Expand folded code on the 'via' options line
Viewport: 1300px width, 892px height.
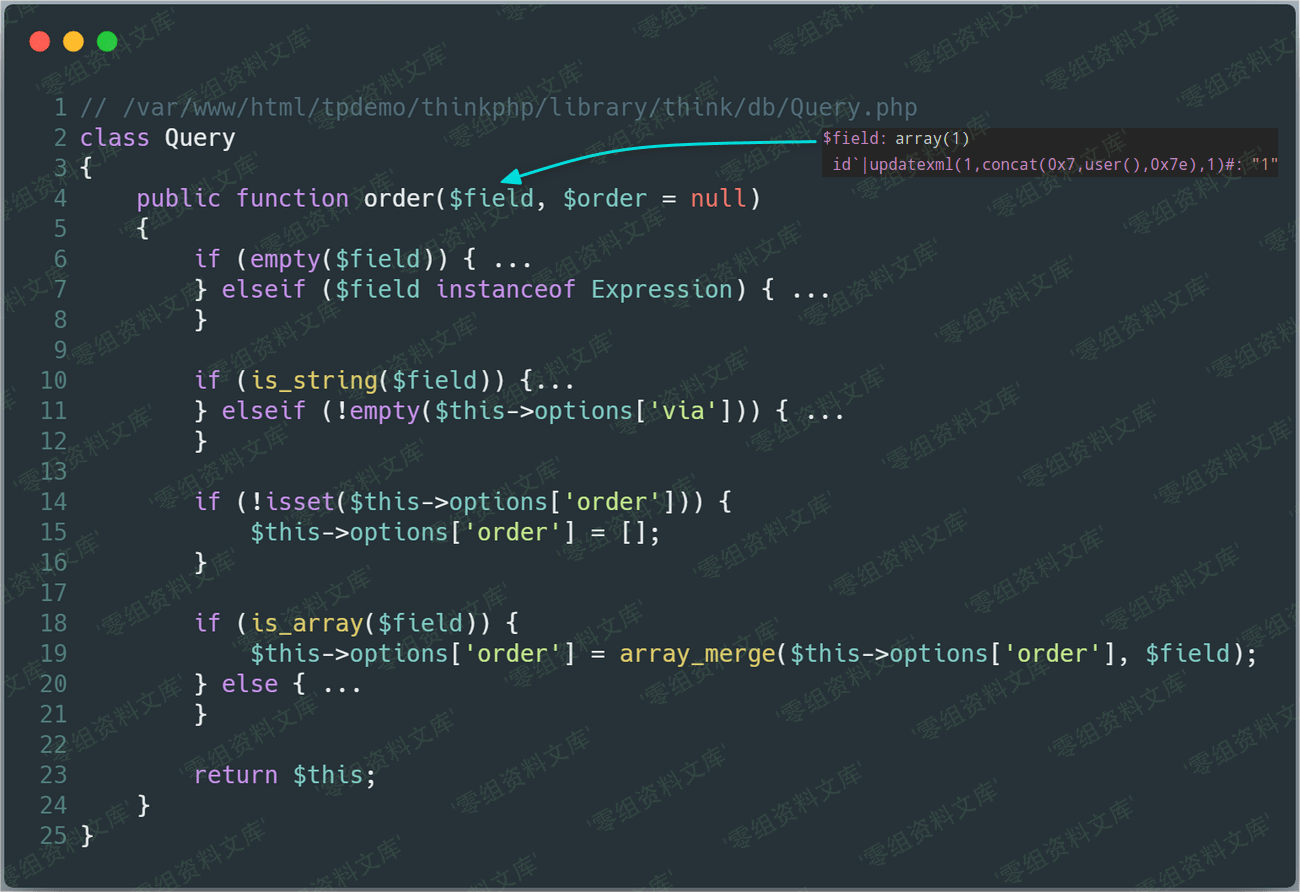coord(825,411)
